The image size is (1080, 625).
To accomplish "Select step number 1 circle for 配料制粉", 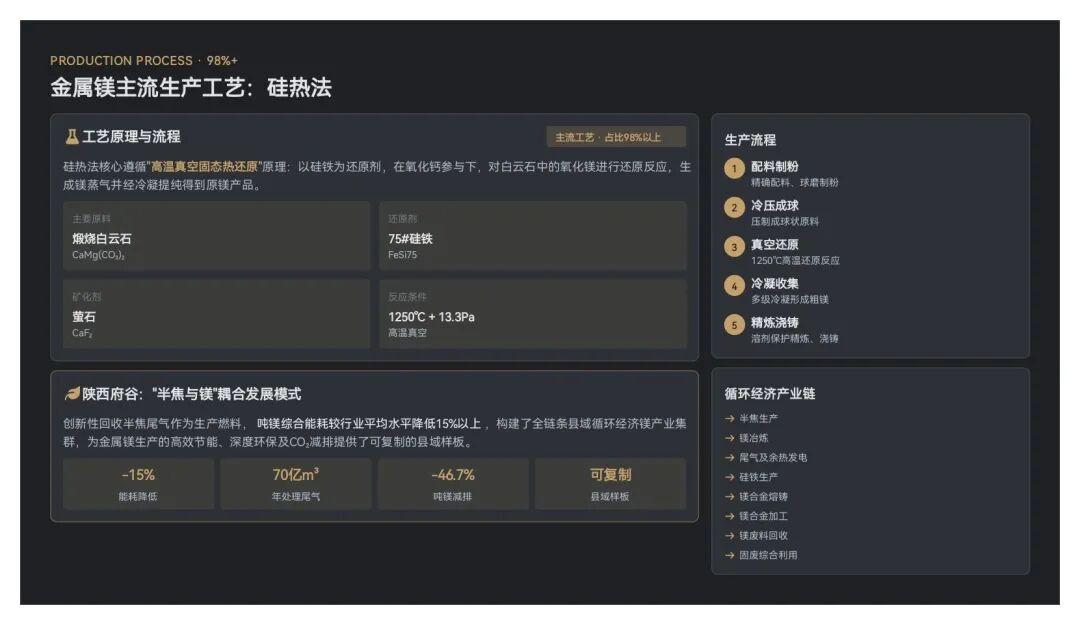I will point(735,168).
